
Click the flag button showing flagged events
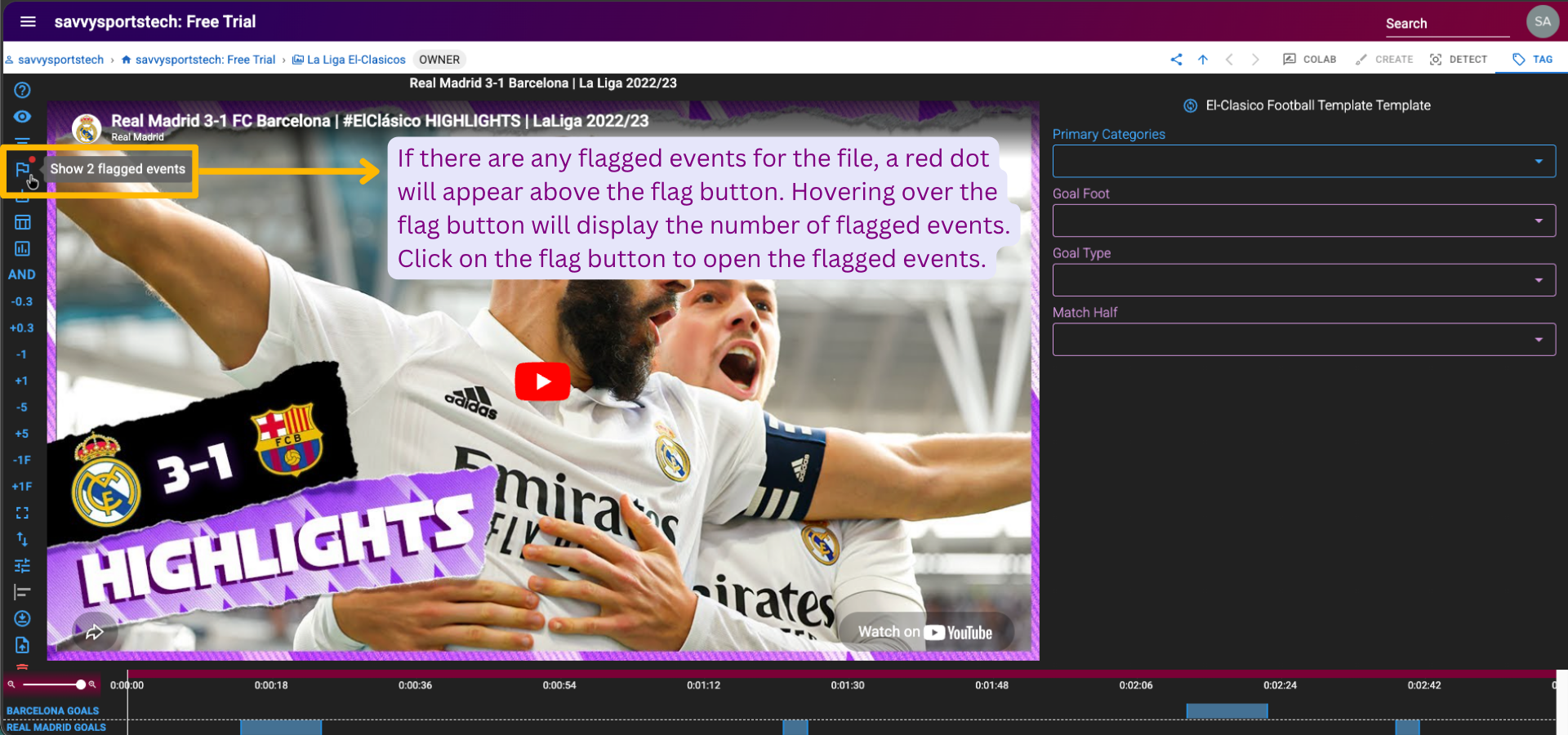22,170
